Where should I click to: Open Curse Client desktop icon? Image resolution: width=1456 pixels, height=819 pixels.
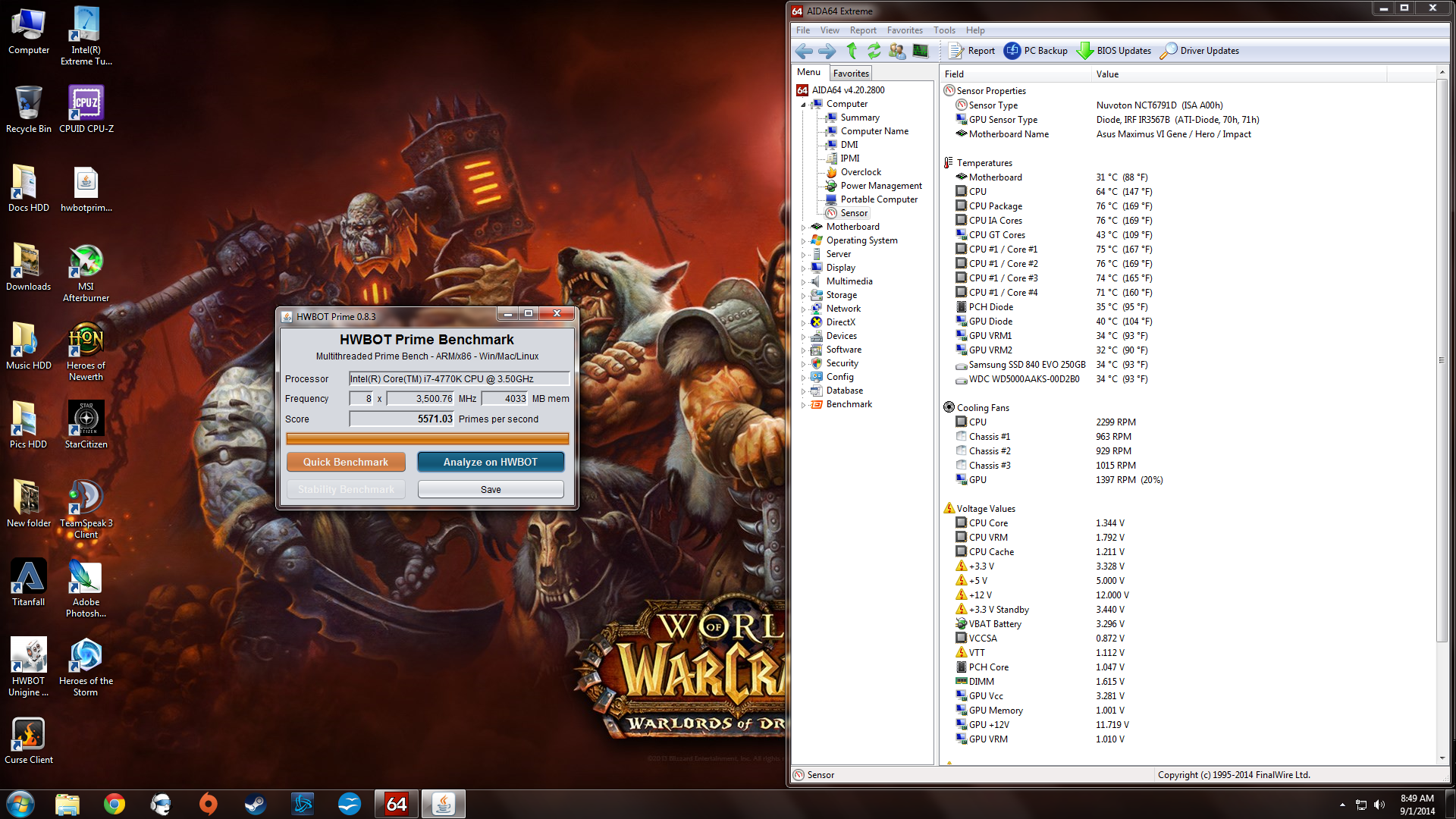click(29, 740)
